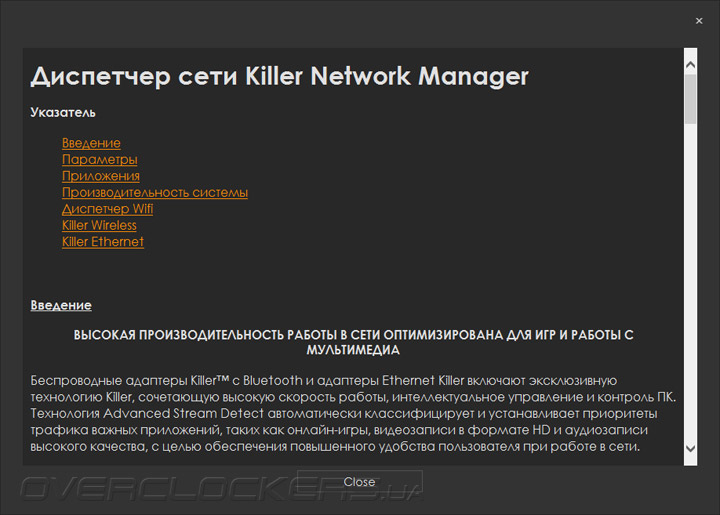Viewport: 720px width, 515px height.
Task: Click the scrollbar down arrow
Action: click(x=690, y=449)
